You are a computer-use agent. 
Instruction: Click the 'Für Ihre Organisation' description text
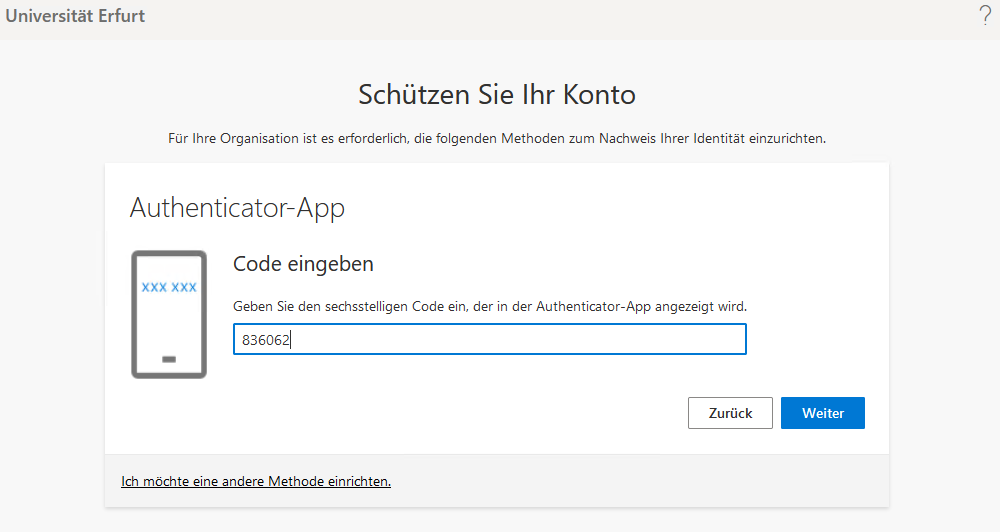click(496, 139)
